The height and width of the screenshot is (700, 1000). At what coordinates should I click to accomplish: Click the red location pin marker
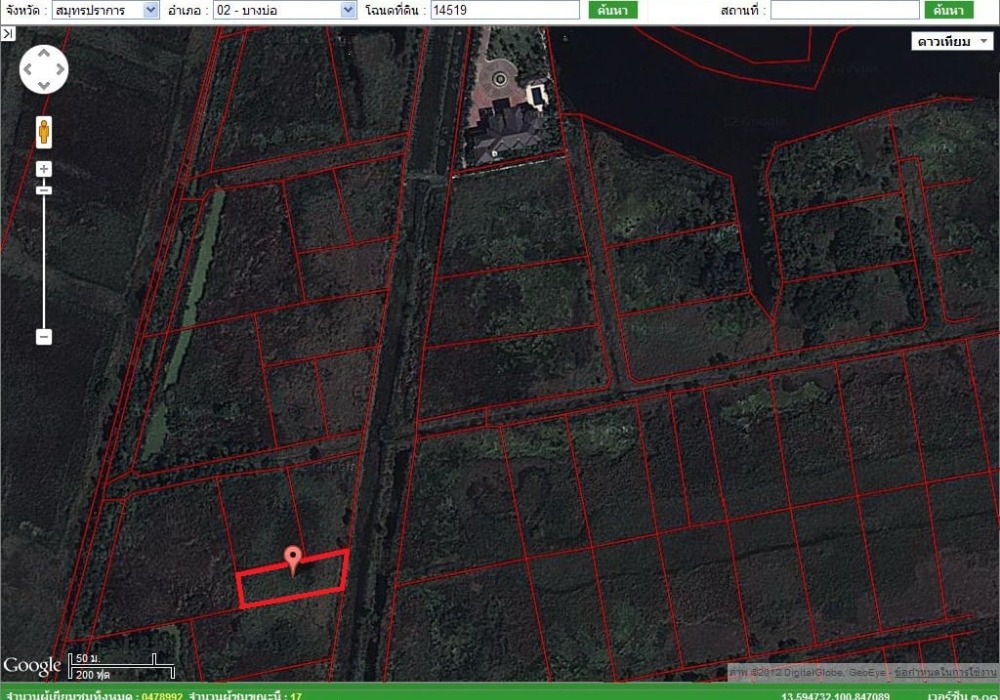(293, 561)
